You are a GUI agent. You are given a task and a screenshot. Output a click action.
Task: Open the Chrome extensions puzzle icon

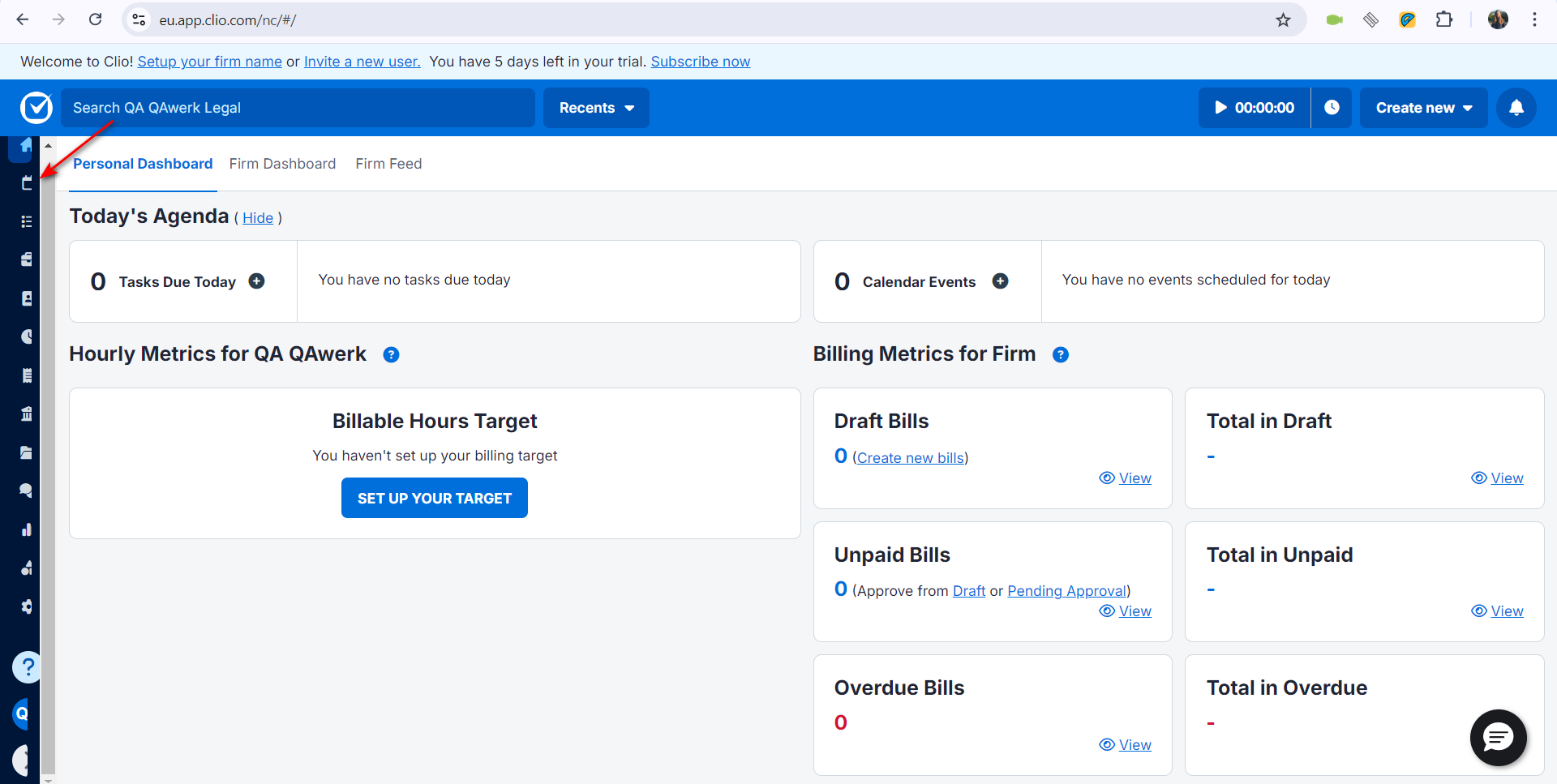tap(1444, 19)
